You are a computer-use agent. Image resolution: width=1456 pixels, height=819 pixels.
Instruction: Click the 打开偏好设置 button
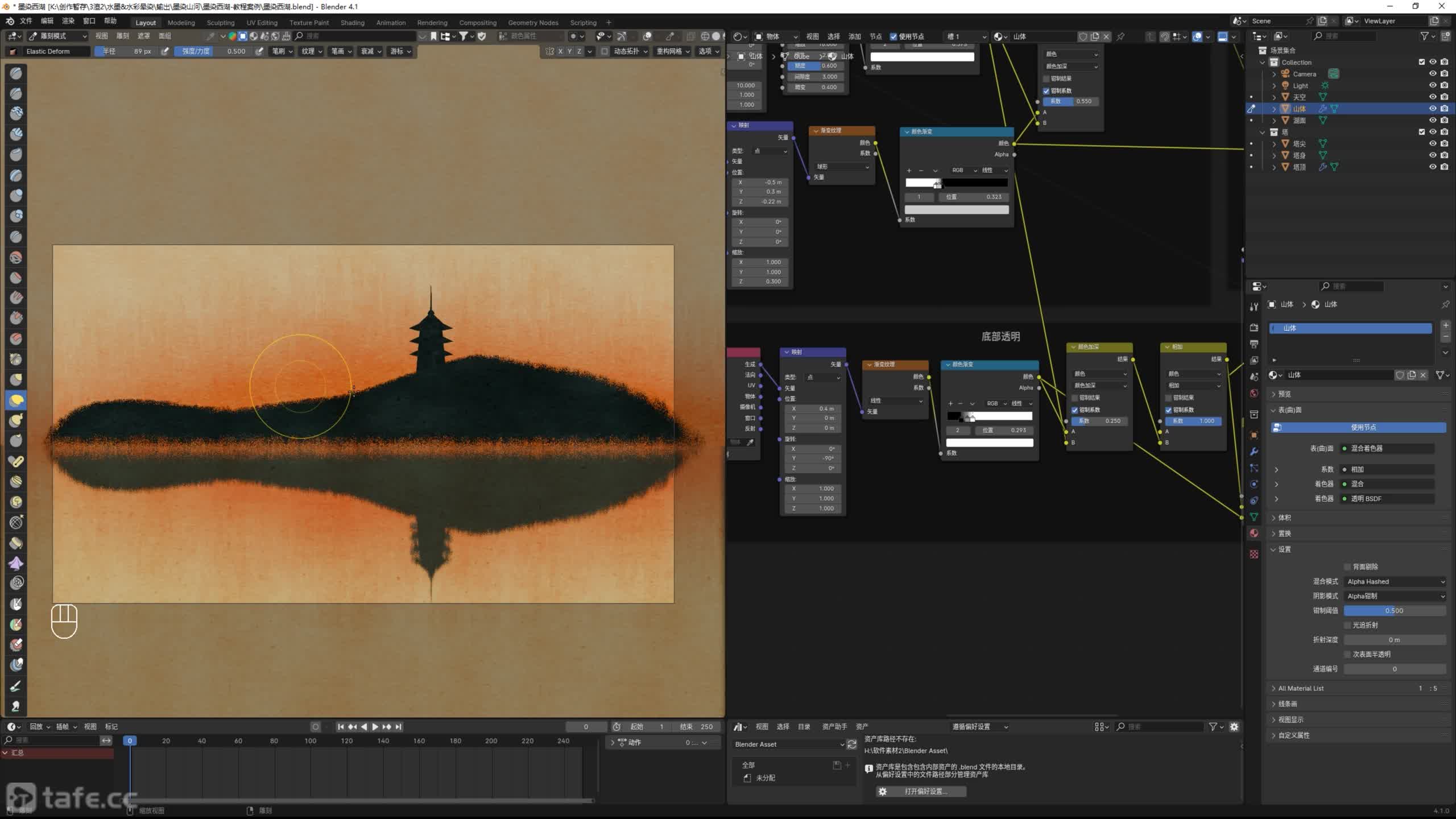(x=921, y=792)
